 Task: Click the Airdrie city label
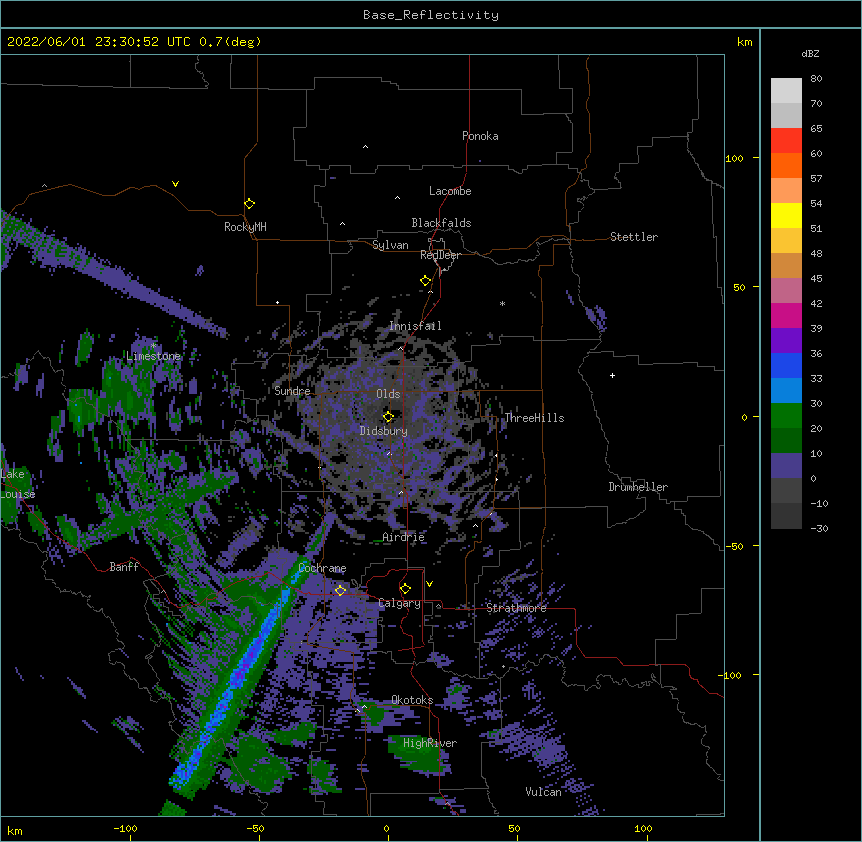pyautogui.click(x=404, y=537)
